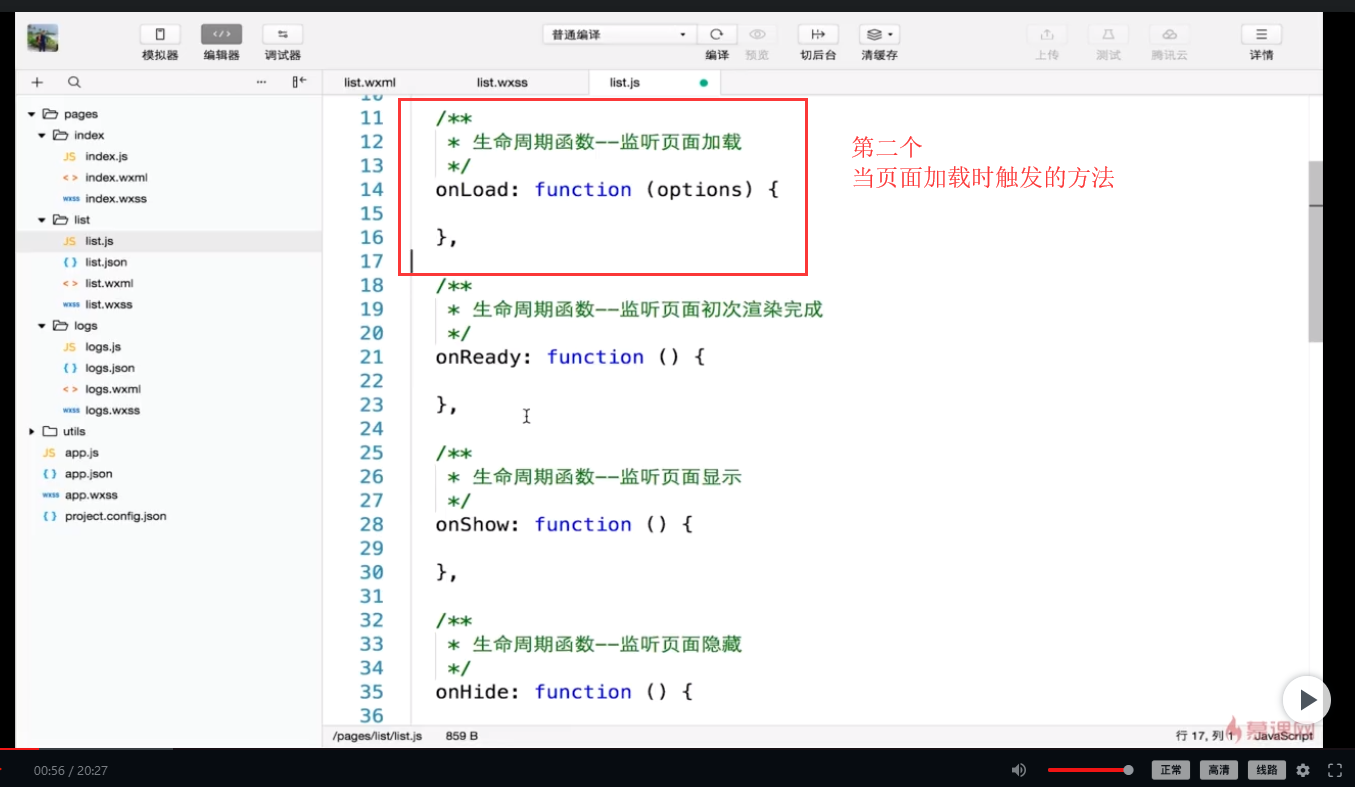
Task: Click the 行 17, 列 1 cursor position indicator
Action: tap(1206, 736)
